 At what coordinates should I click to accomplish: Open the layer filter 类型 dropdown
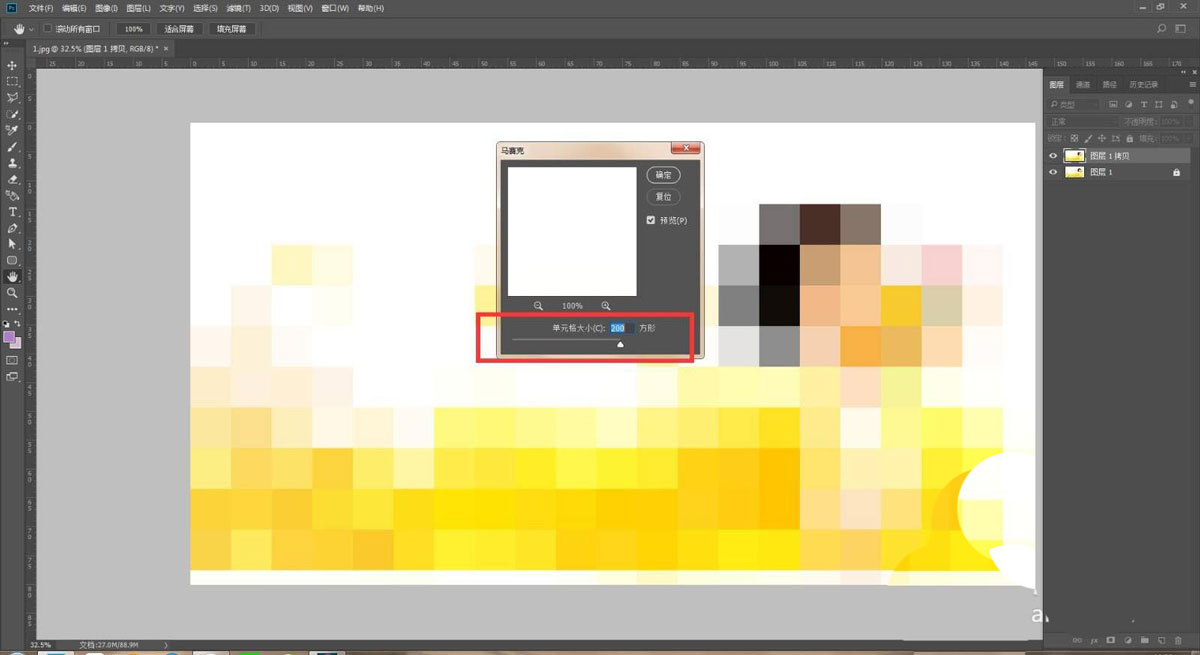point(1075,104)
